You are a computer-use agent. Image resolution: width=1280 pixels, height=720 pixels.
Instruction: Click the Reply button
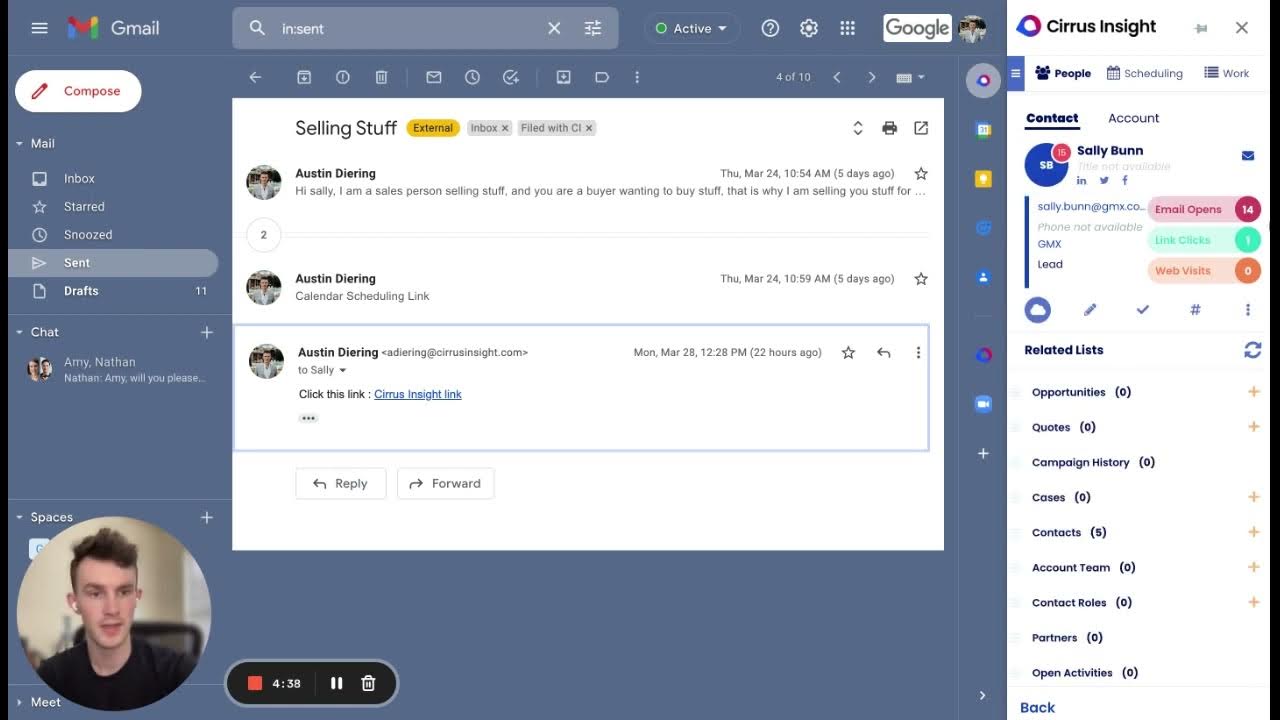(341, 483)
